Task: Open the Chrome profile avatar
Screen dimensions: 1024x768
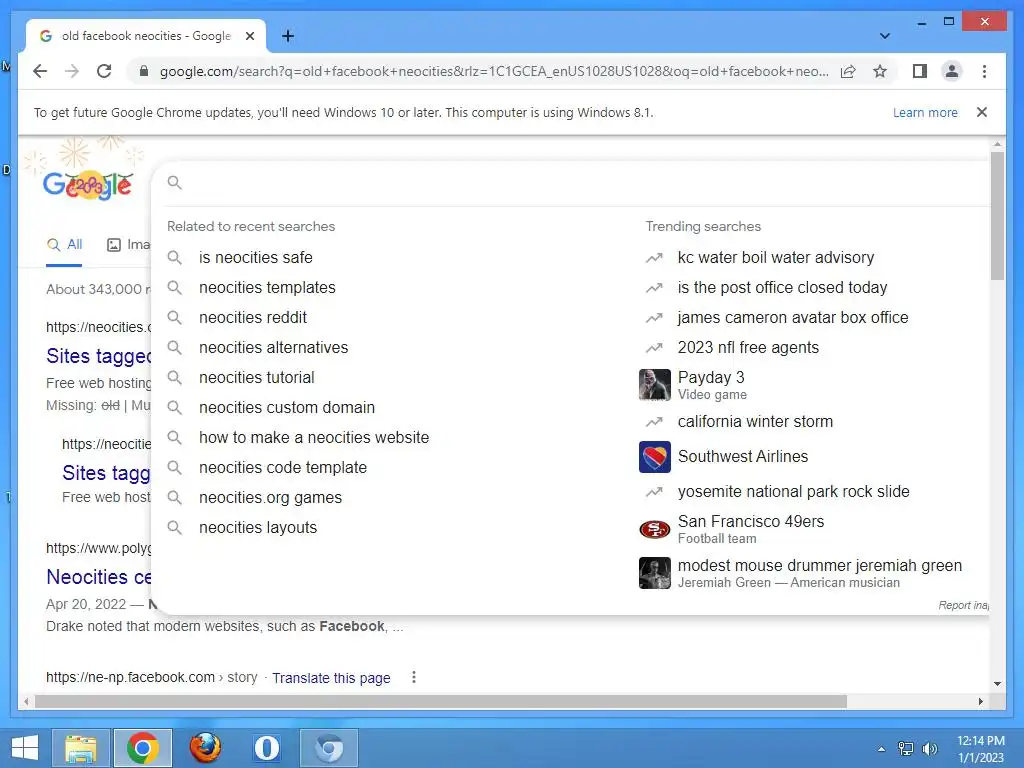Action: click(x=952, y=71)
